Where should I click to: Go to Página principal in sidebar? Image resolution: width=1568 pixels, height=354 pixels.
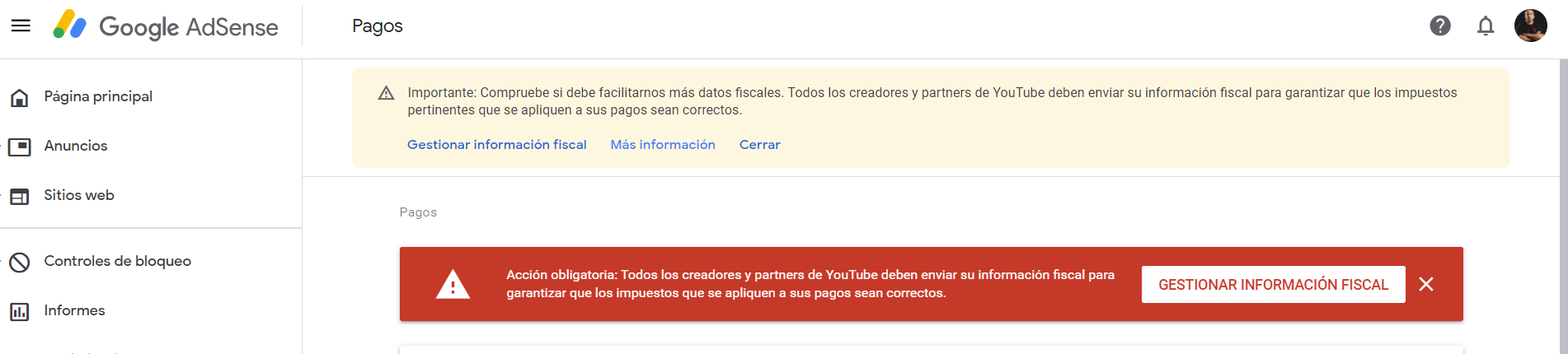98,96
